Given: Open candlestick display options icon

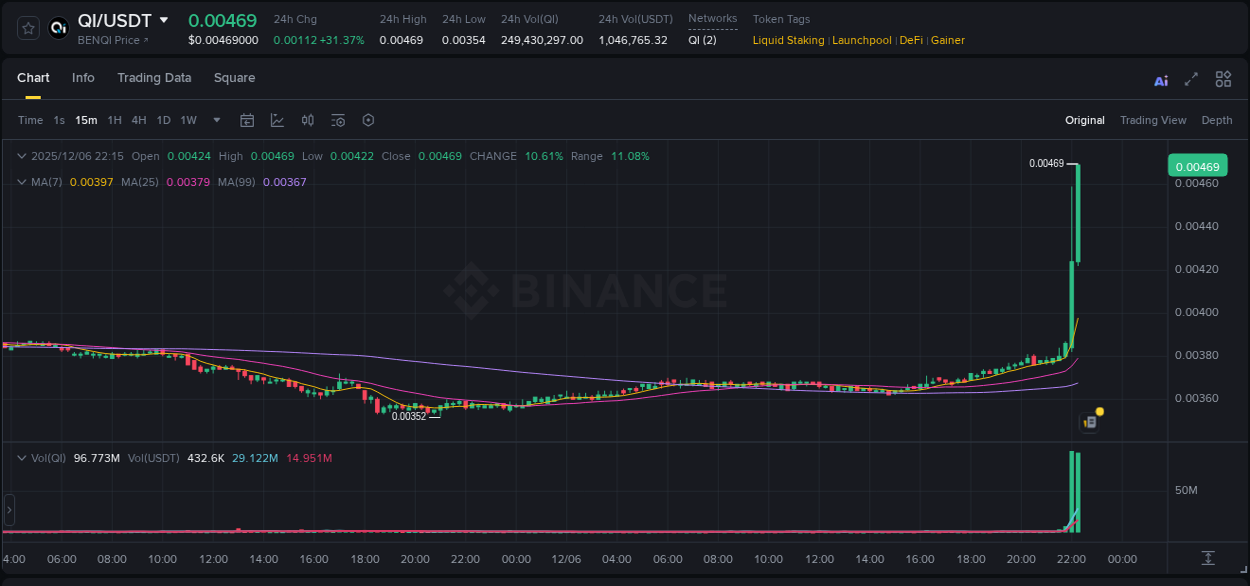Looking at the screenshot, I should [307, 120].
